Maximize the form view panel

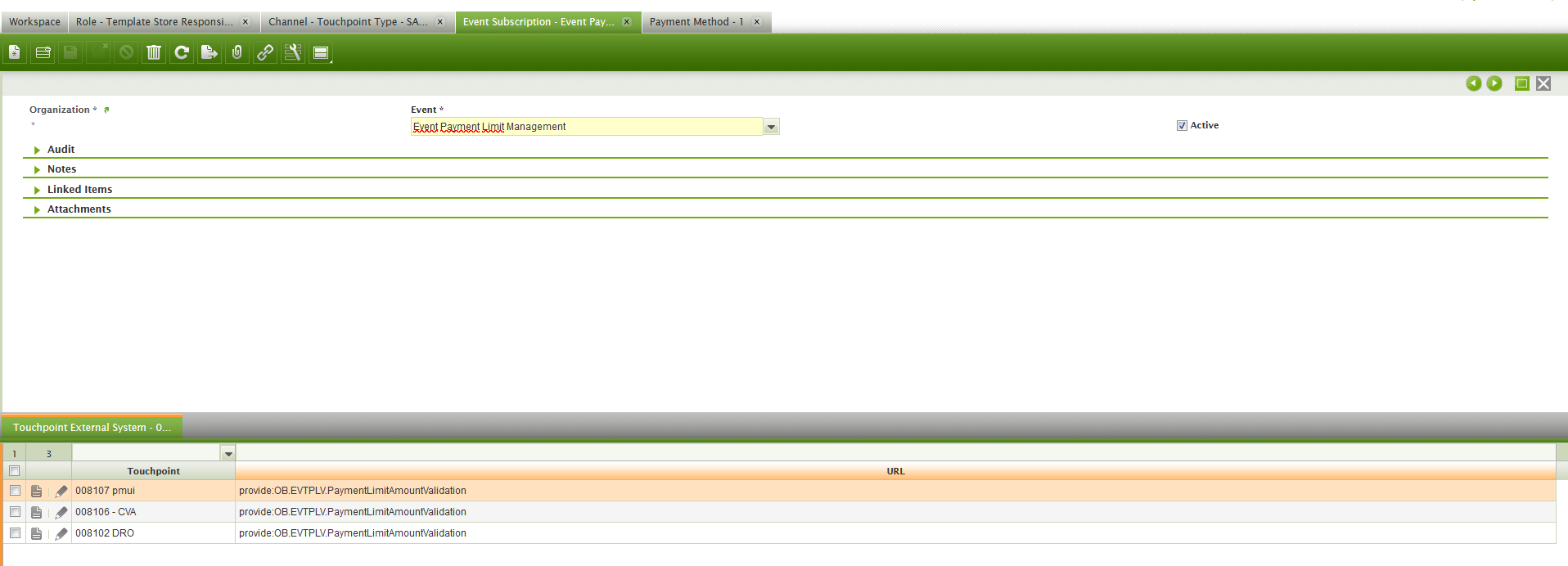pyautogui.click(x=1522, y=83)
